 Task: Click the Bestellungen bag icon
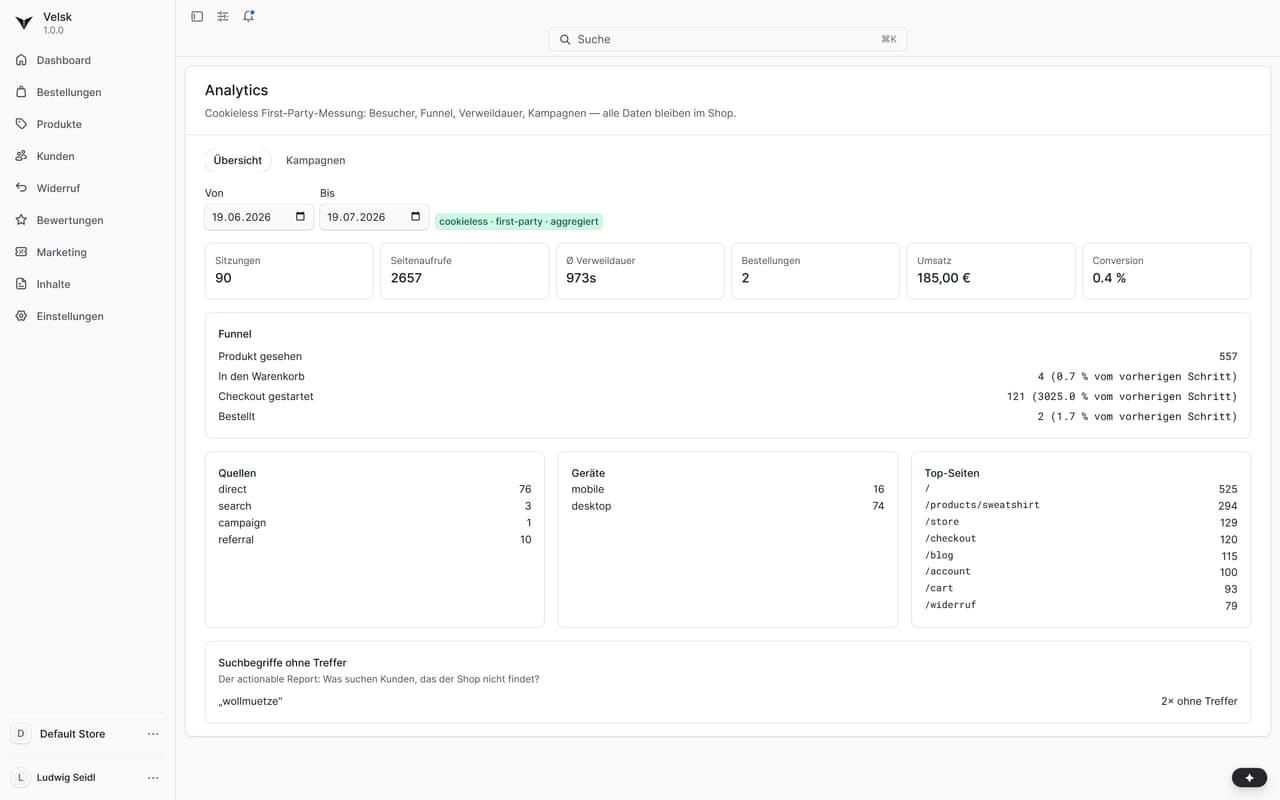click(x=21, y=92)
